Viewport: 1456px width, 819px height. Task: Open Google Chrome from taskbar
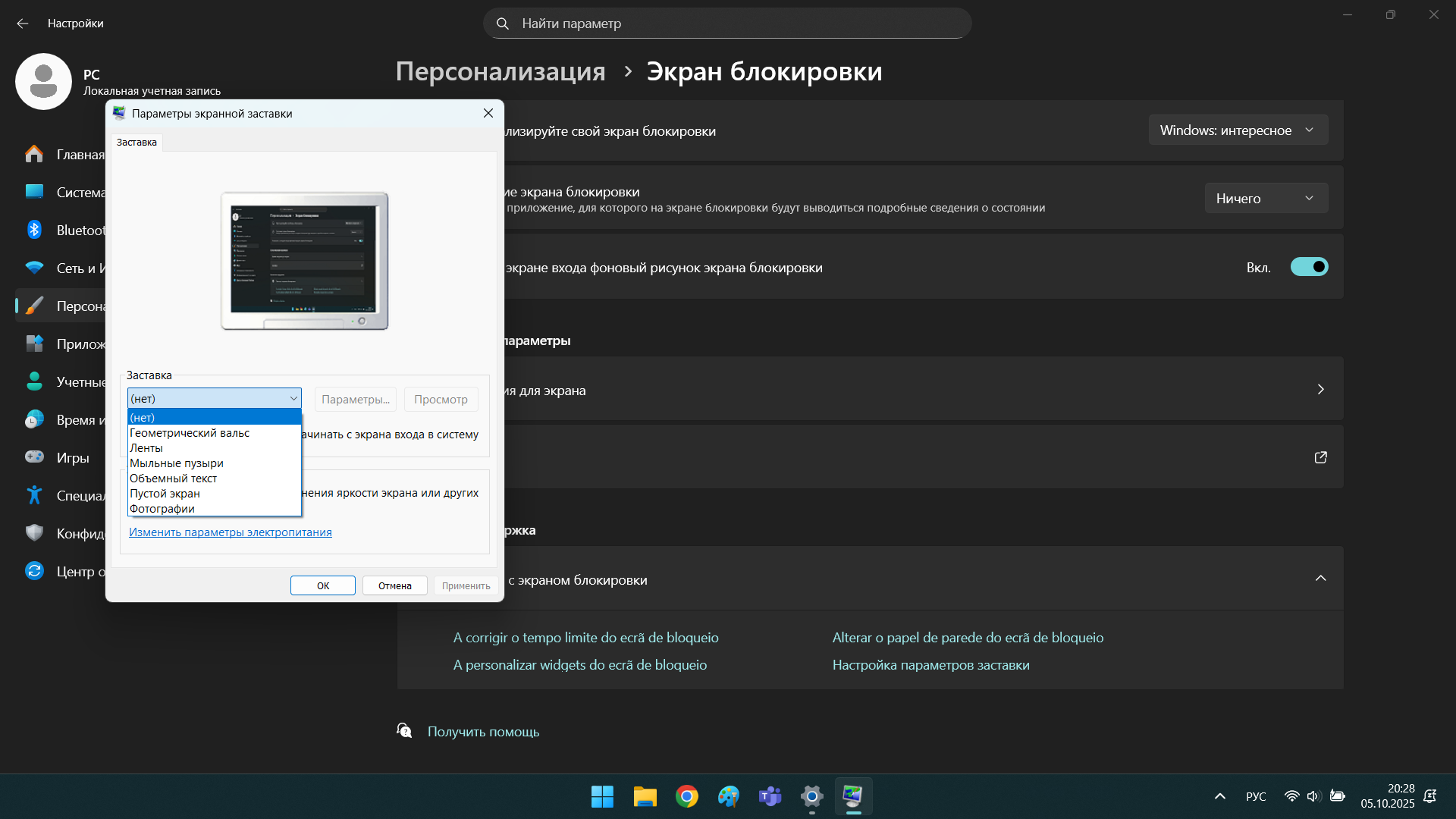[x=686, y=796]
